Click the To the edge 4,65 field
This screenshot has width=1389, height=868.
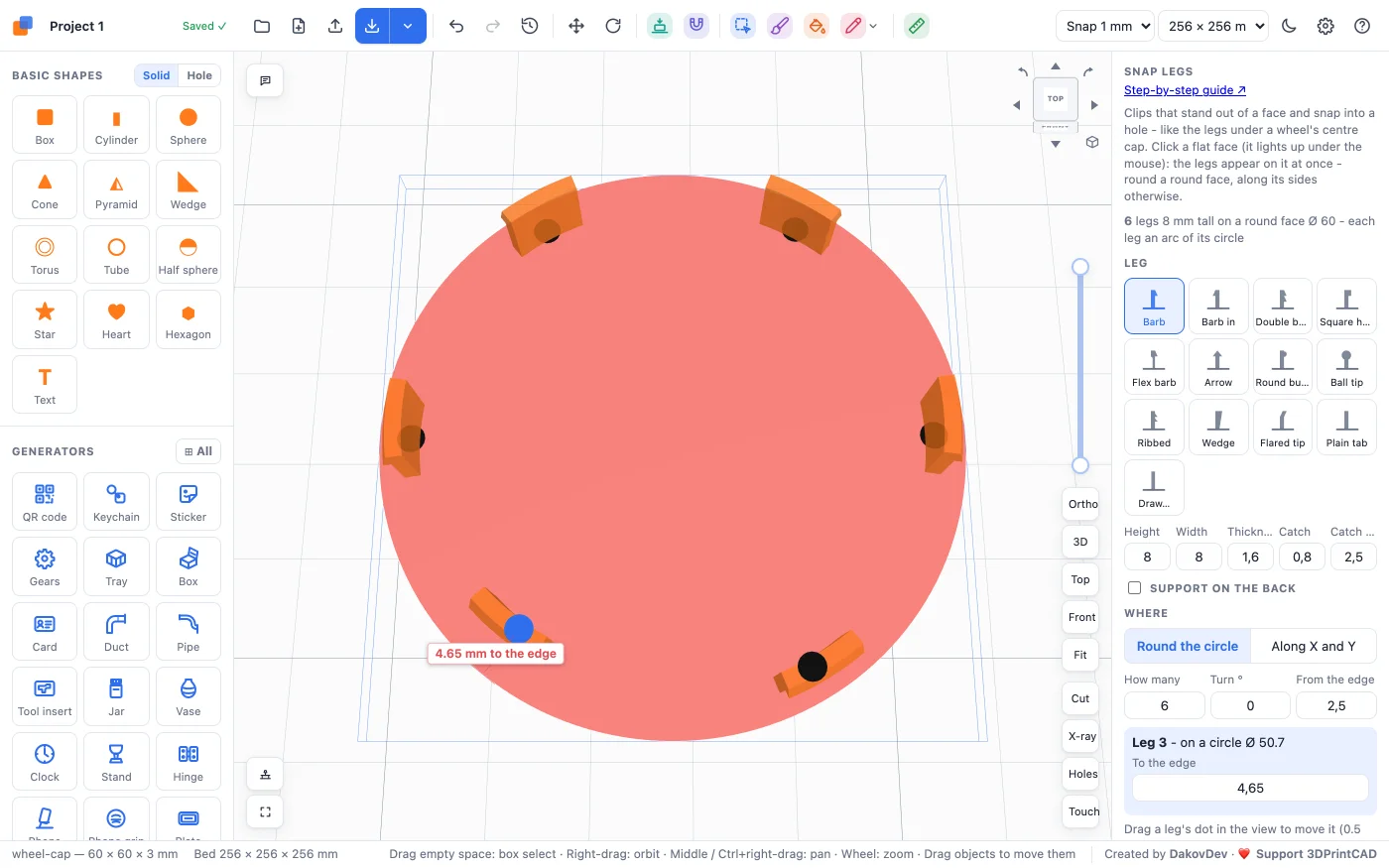pos(1250,788)
